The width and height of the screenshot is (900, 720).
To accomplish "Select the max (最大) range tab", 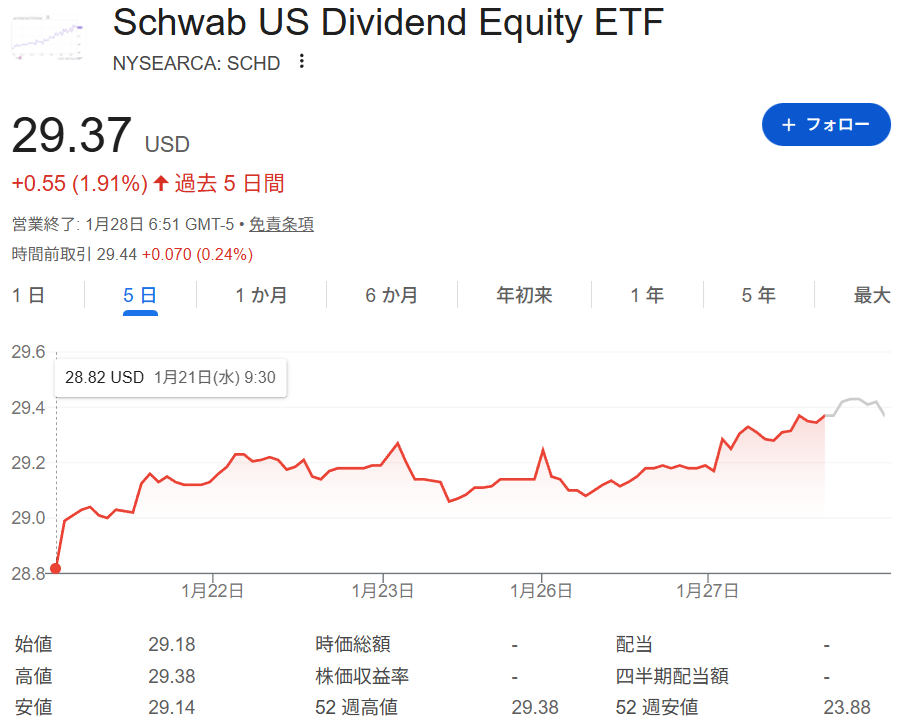I will coord(871,295).
